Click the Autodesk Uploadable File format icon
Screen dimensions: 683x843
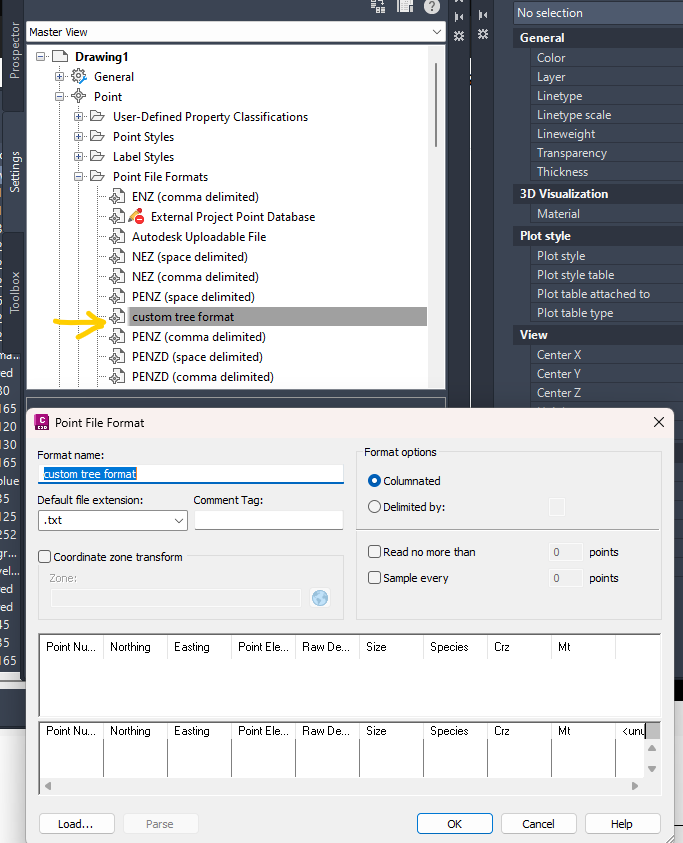(x=116, y=236)
